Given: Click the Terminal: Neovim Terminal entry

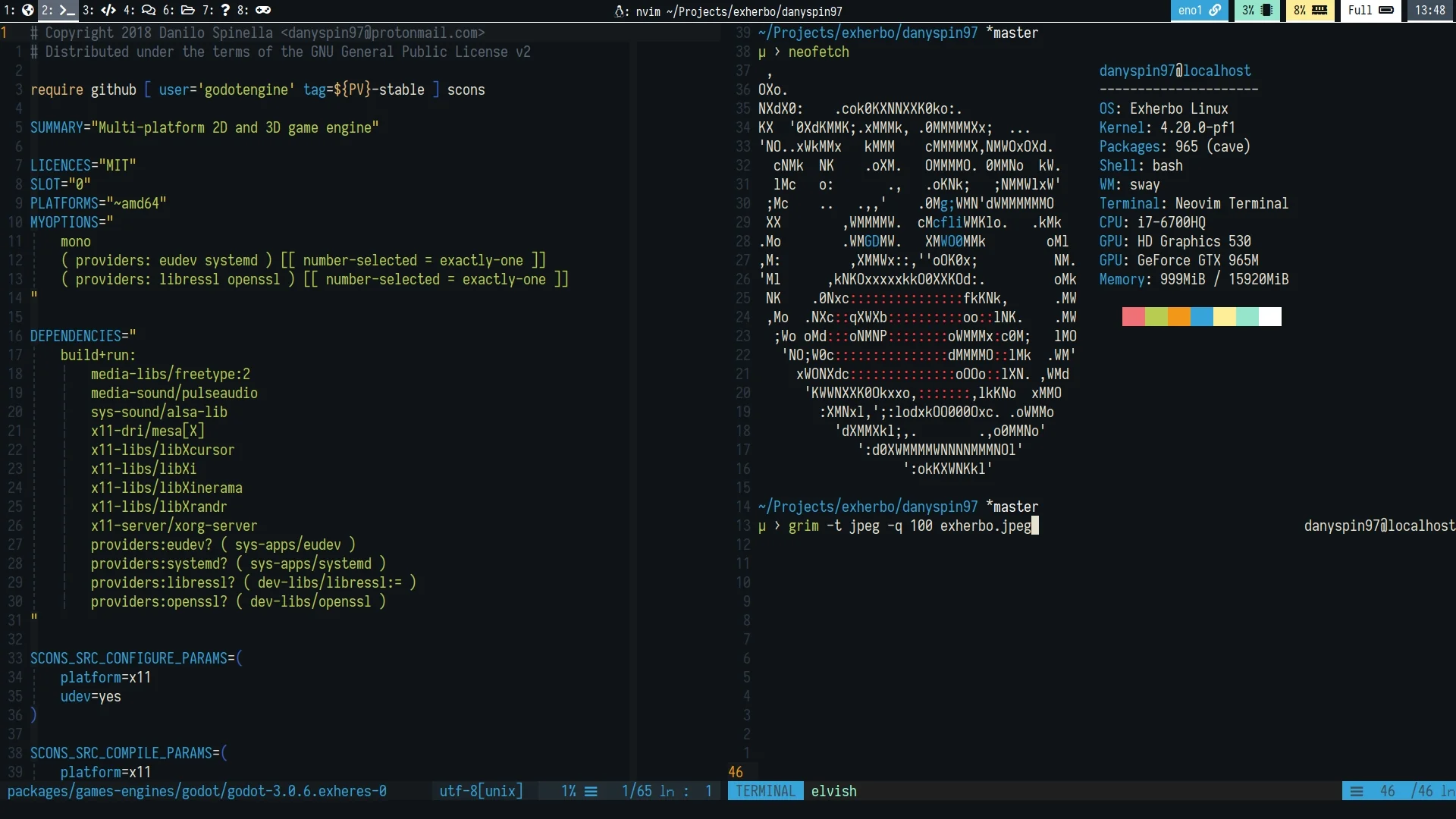Looking at the screenshot, I should [1194, 203].
